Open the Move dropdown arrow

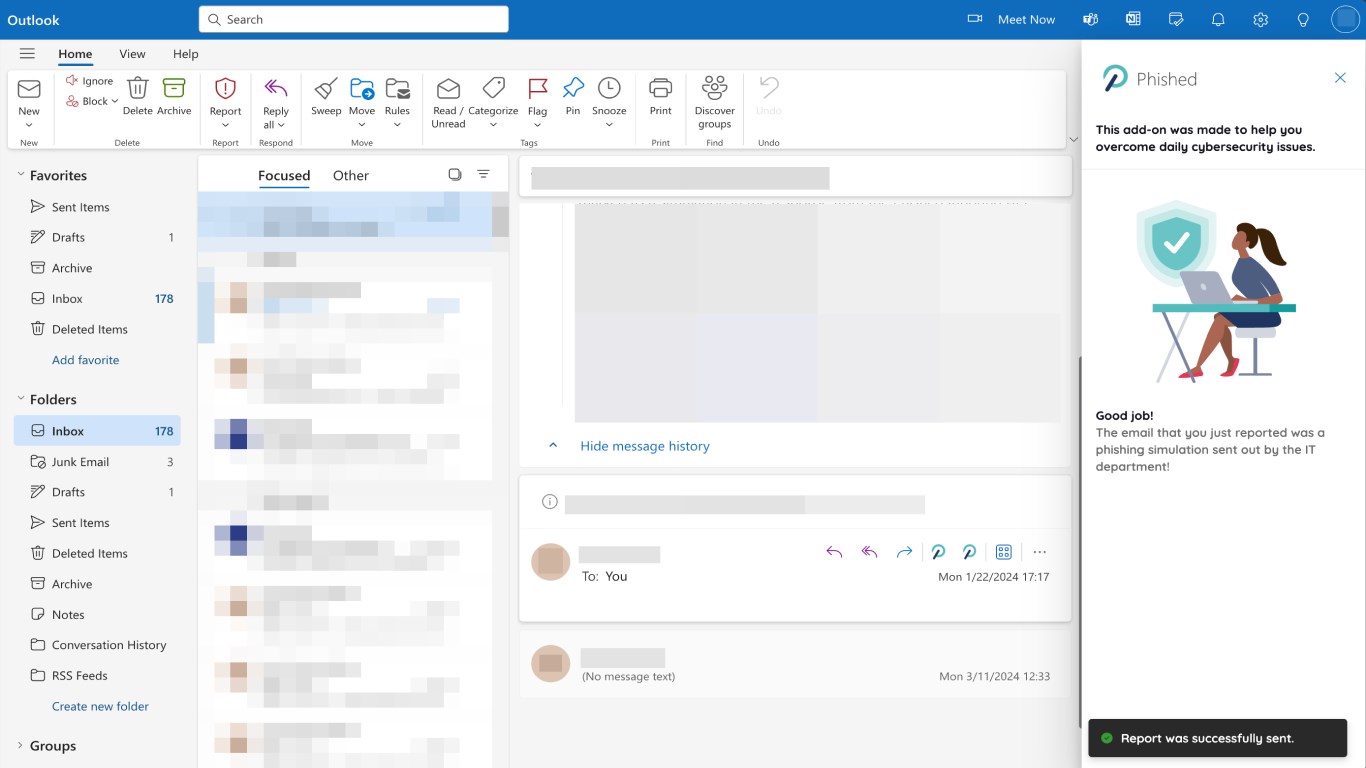[362, 125]
